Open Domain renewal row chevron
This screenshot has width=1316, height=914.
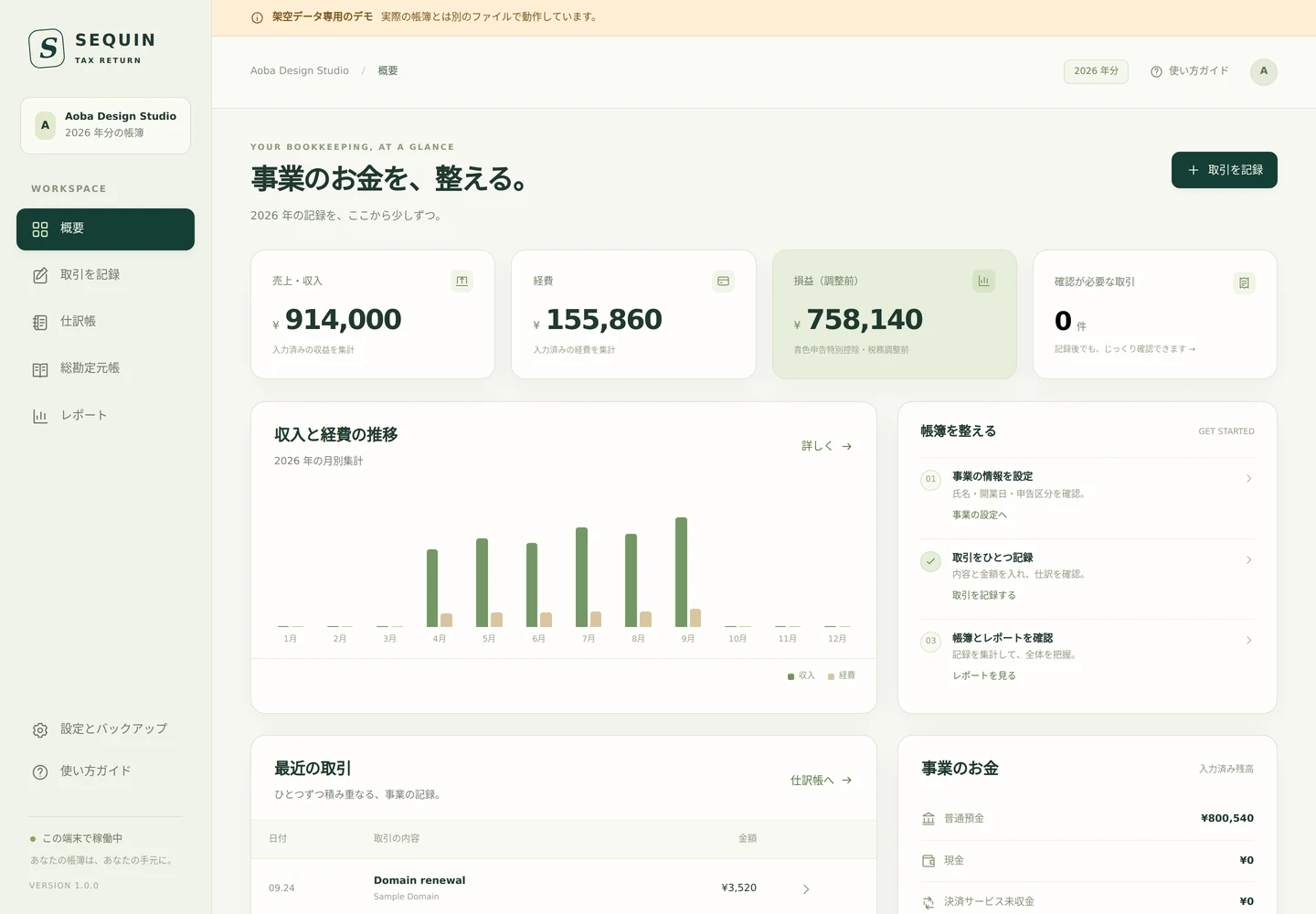click(x=806, y=889)
